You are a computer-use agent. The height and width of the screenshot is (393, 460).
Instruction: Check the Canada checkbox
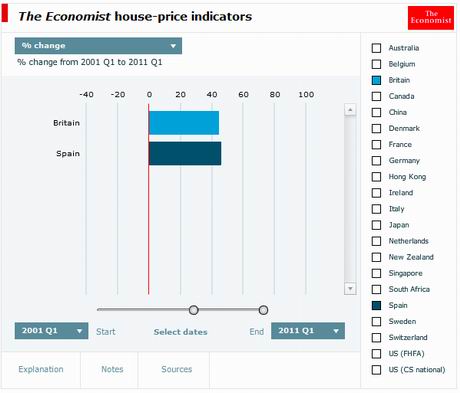click(x=376, y=96)
